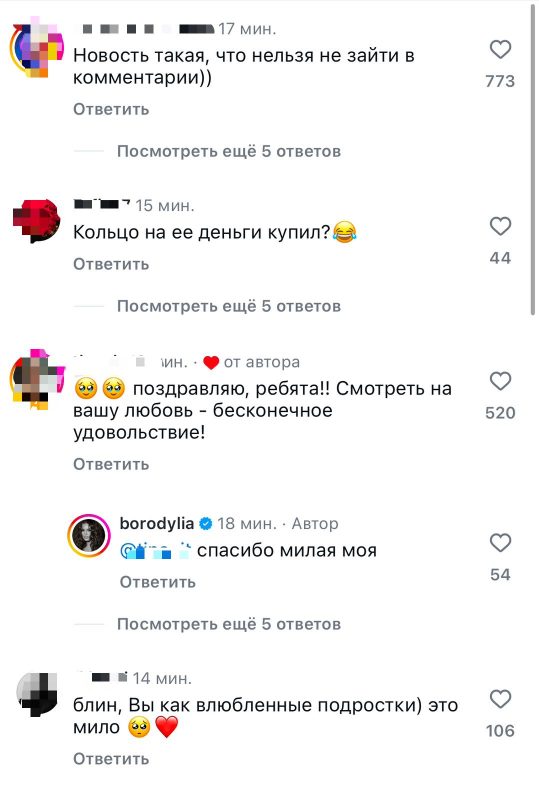539x800 pixels.
Task: Reply to the "блин, Вы как влюбленные" comment
Action: (x=111, y=759)
